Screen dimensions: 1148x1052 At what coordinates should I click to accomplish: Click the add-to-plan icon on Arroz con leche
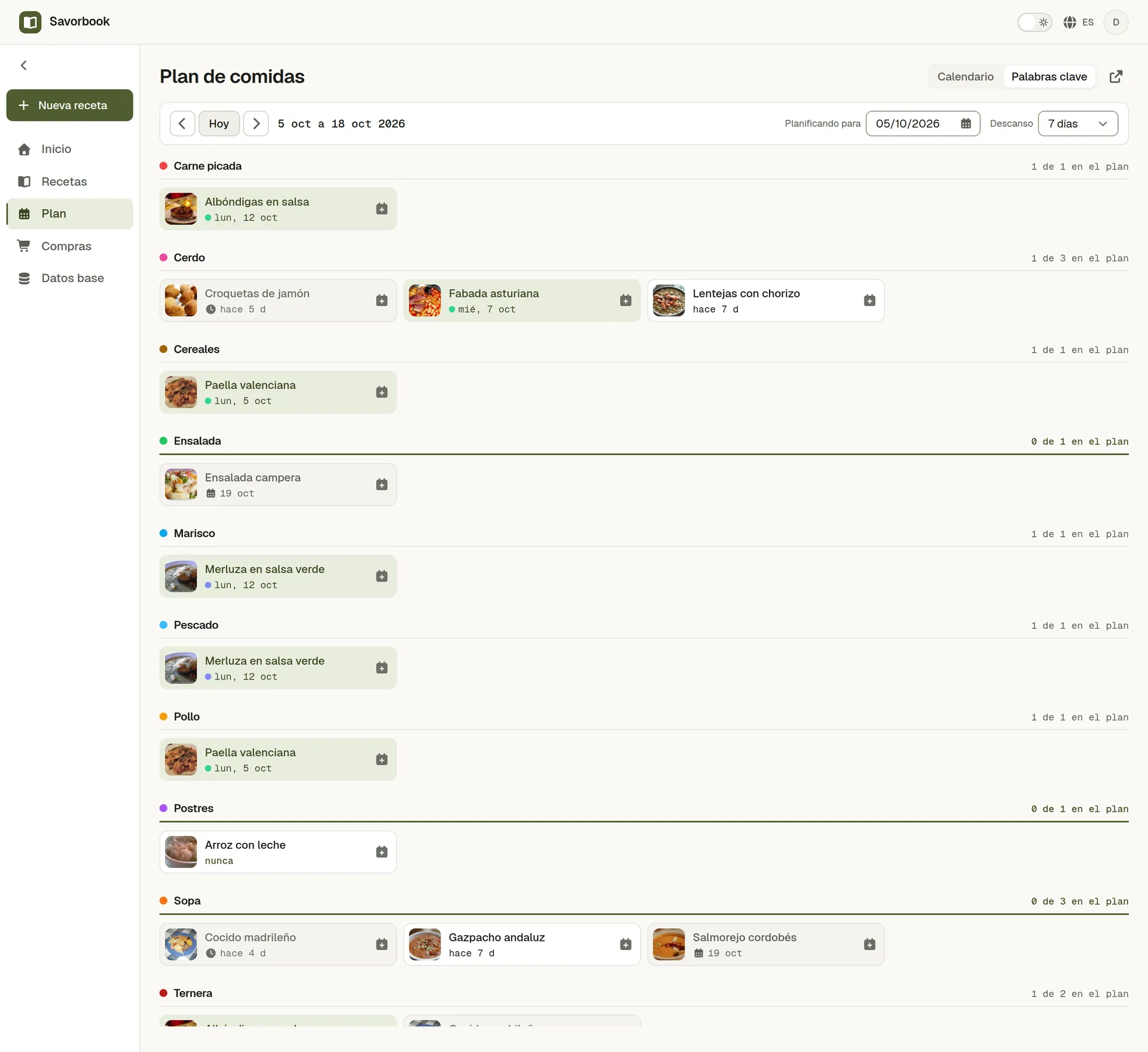[x=381, y=852]
